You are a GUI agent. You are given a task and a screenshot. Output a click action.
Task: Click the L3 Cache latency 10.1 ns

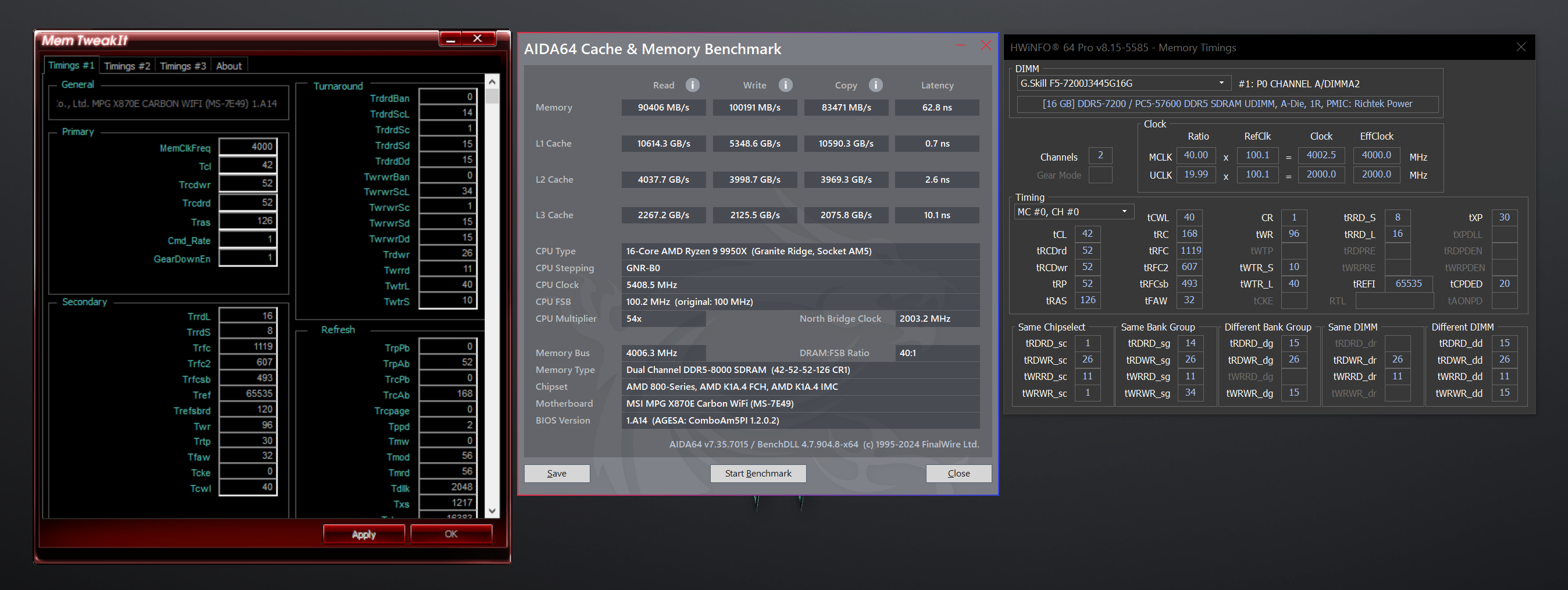pos(938,215)
